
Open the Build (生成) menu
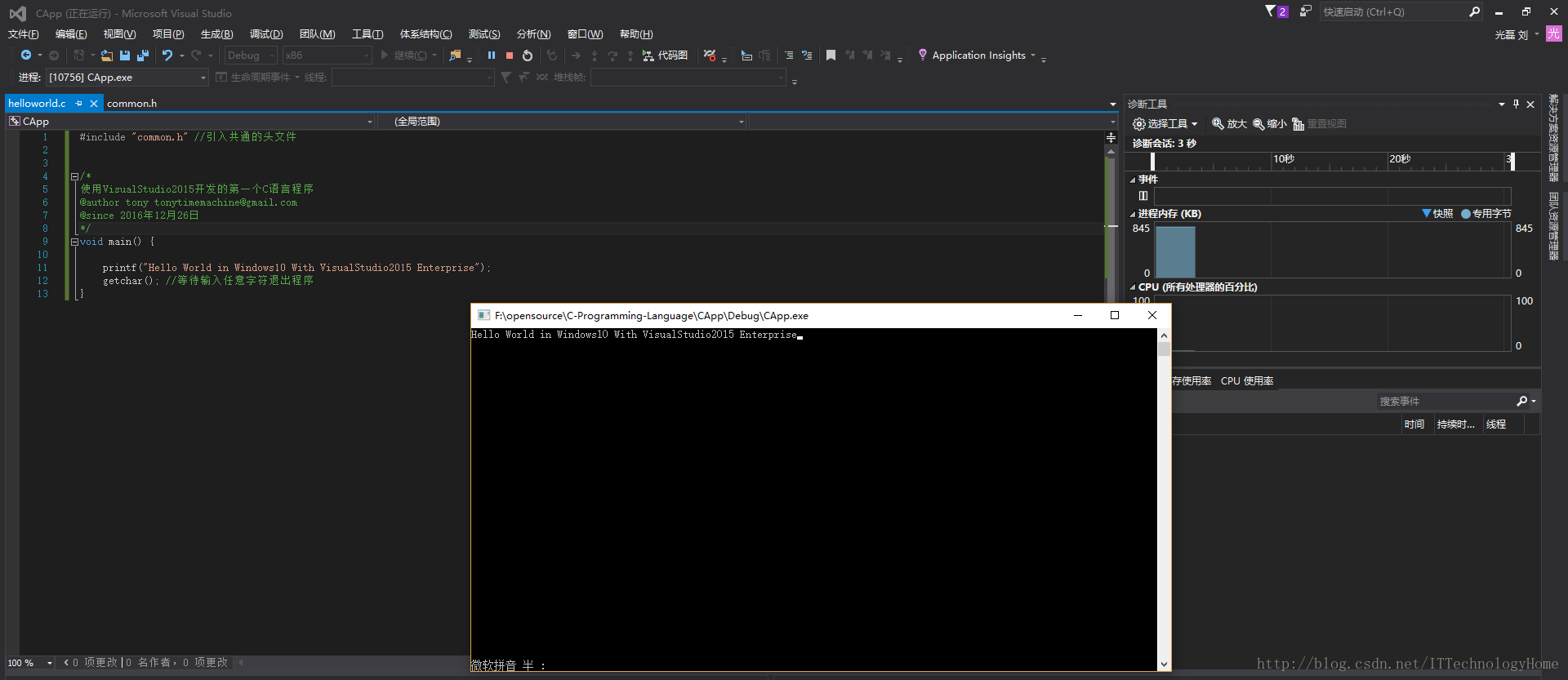point(216,34)
